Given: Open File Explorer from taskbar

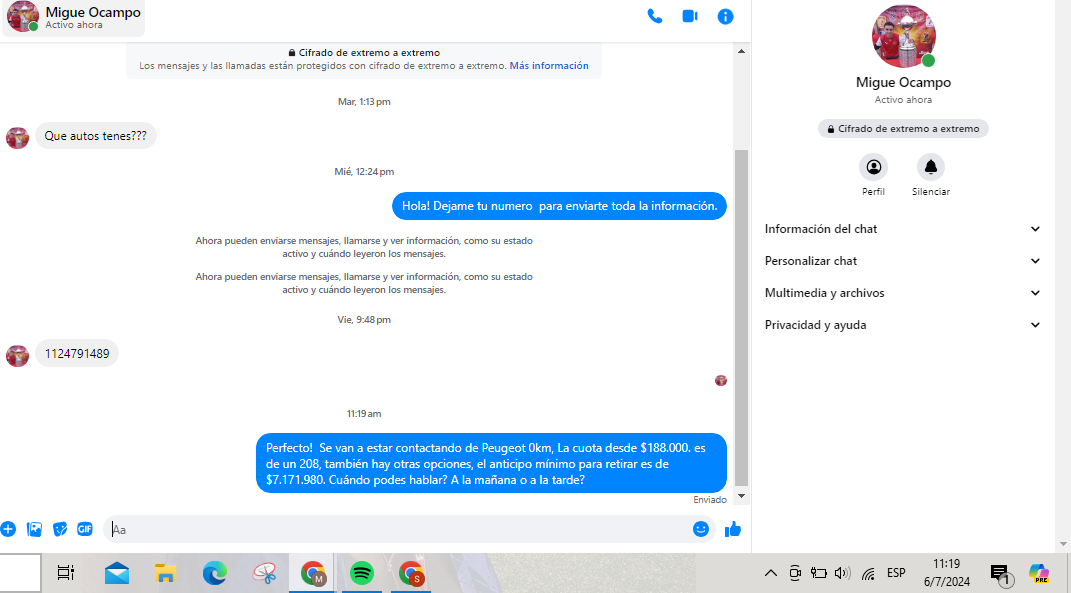Looking at the screenshot, I should [x=165, y=573].
